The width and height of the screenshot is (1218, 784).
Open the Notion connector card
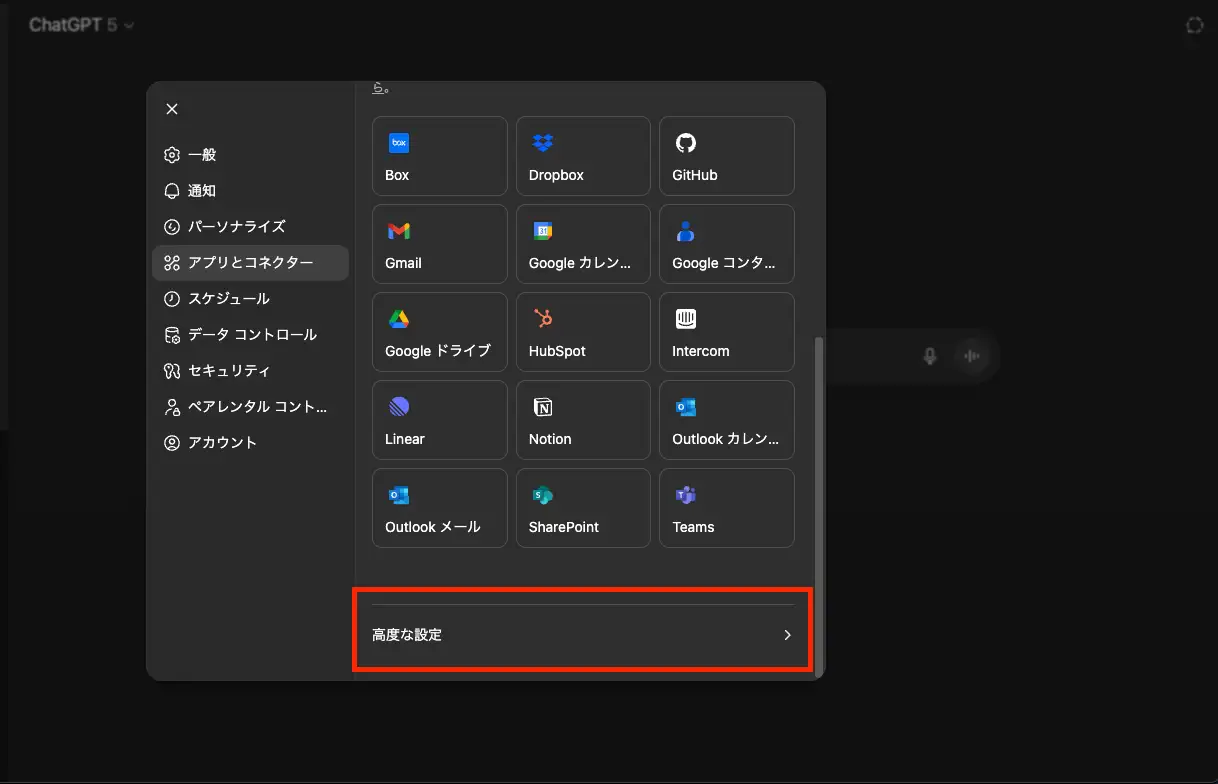583,420
